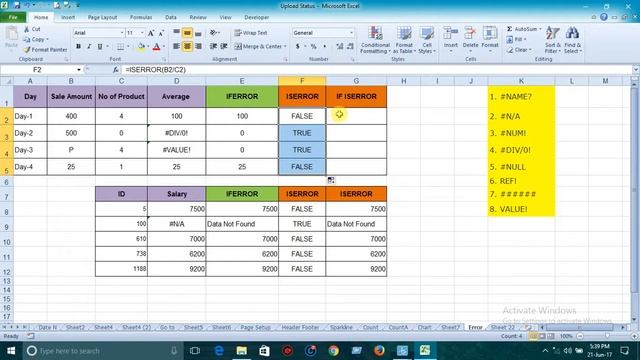The height and width of the screenshot is (360, 640).
Task: Select column H header
Action: pyautogui.click(x=403, y=81)
